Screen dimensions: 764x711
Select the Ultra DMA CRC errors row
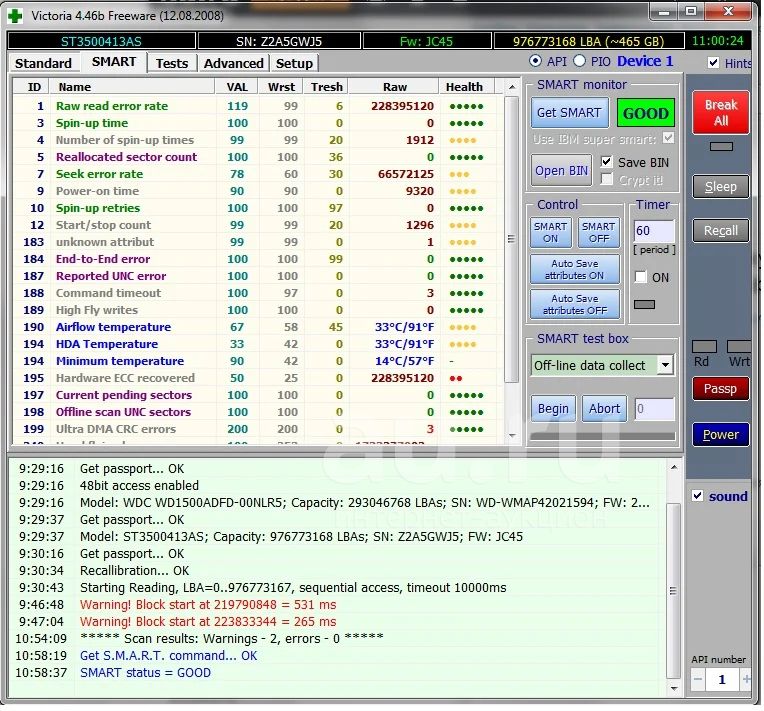tap(257, 429)
